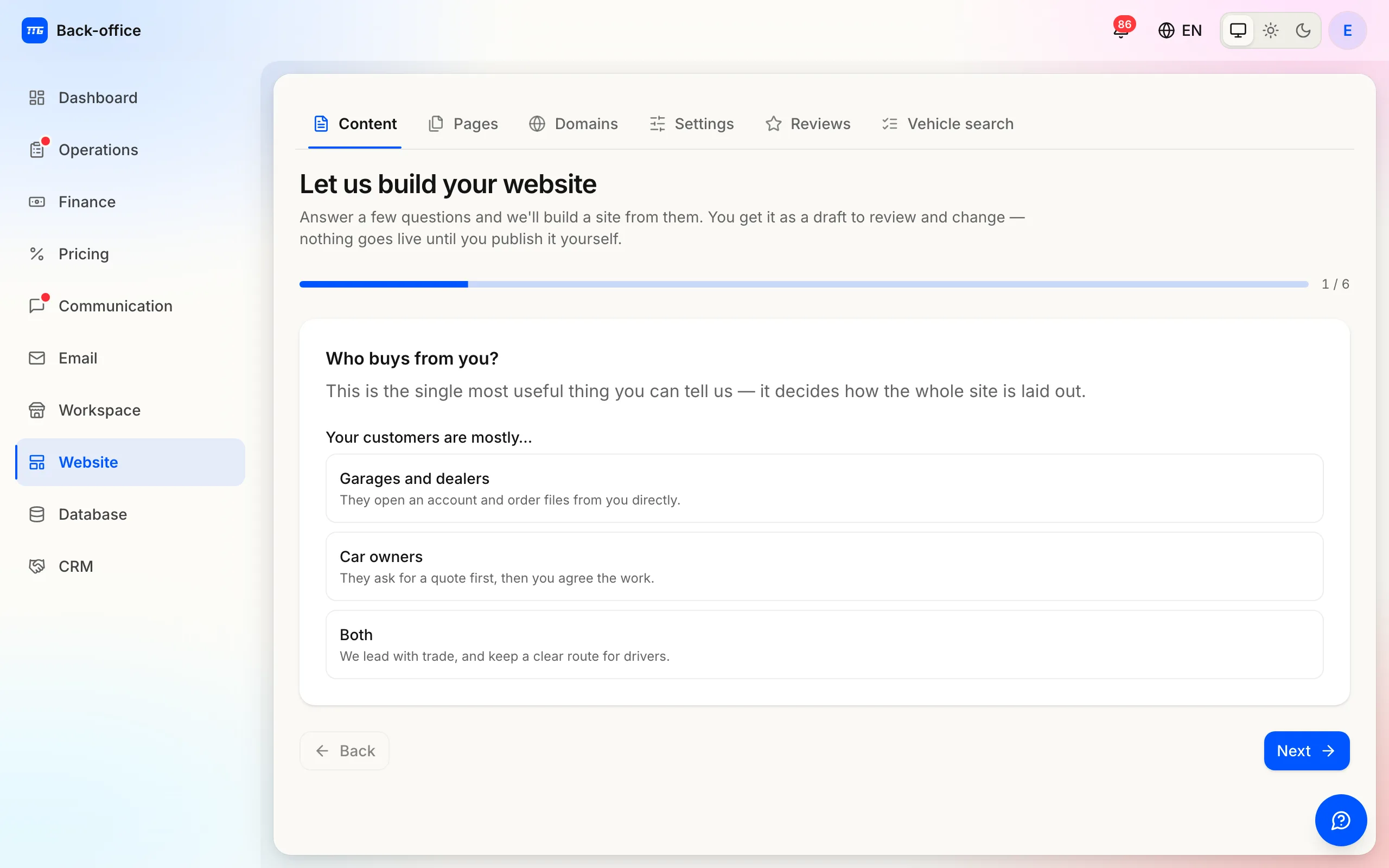Open the CRM section
Screen dimensions: 1389x868
[130, 566]
